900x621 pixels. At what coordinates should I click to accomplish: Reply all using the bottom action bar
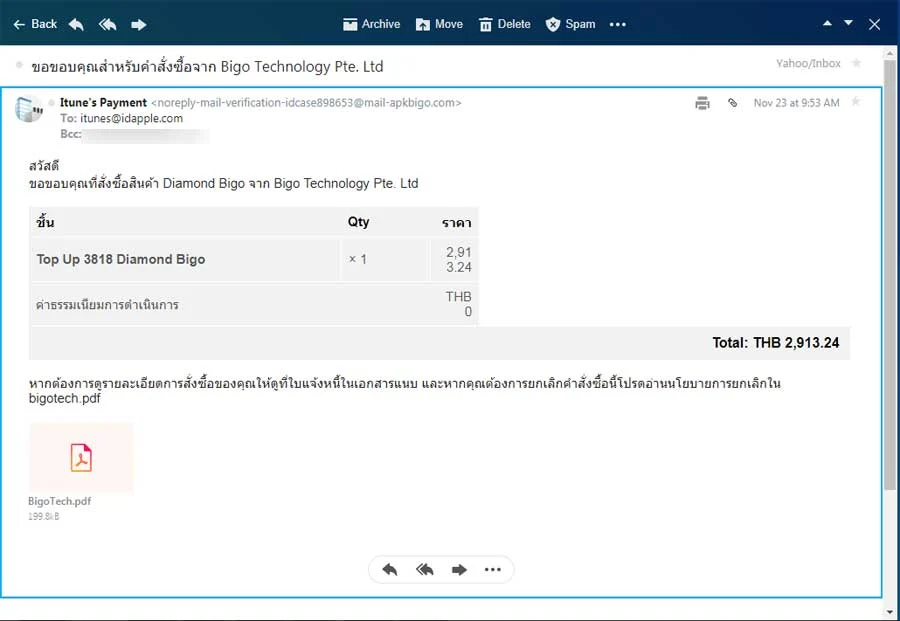(x=425, y=569)
